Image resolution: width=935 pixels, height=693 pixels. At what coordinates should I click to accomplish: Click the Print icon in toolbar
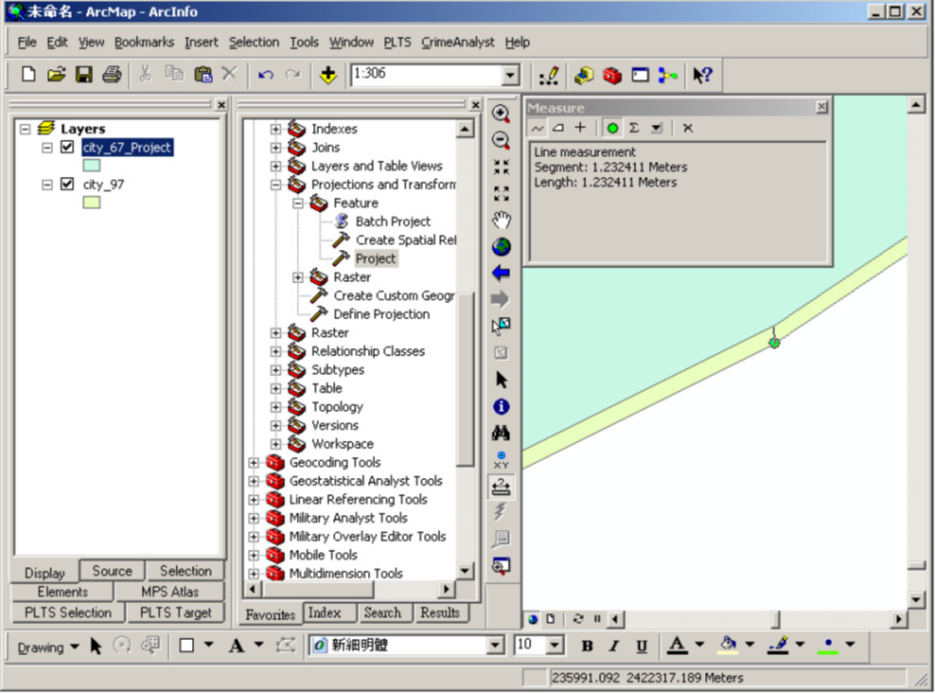coord(112,75)
